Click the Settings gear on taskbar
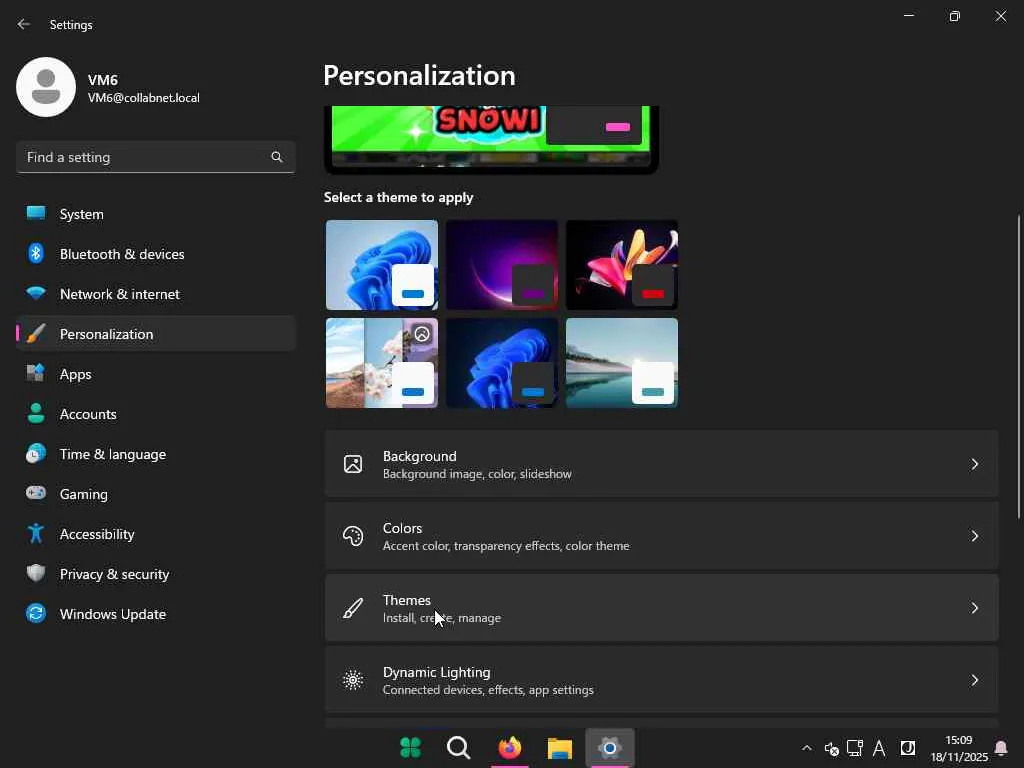This screenshot has width=1024, height=768. 610,747
